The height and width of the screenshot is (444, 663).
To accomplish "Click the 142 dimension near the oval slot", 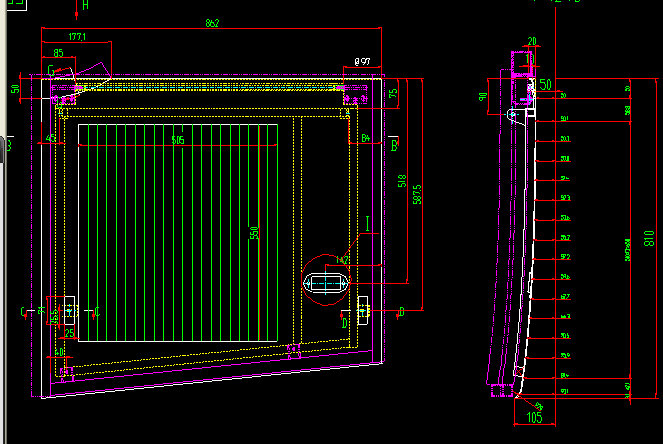I will [x=343, y=260].
